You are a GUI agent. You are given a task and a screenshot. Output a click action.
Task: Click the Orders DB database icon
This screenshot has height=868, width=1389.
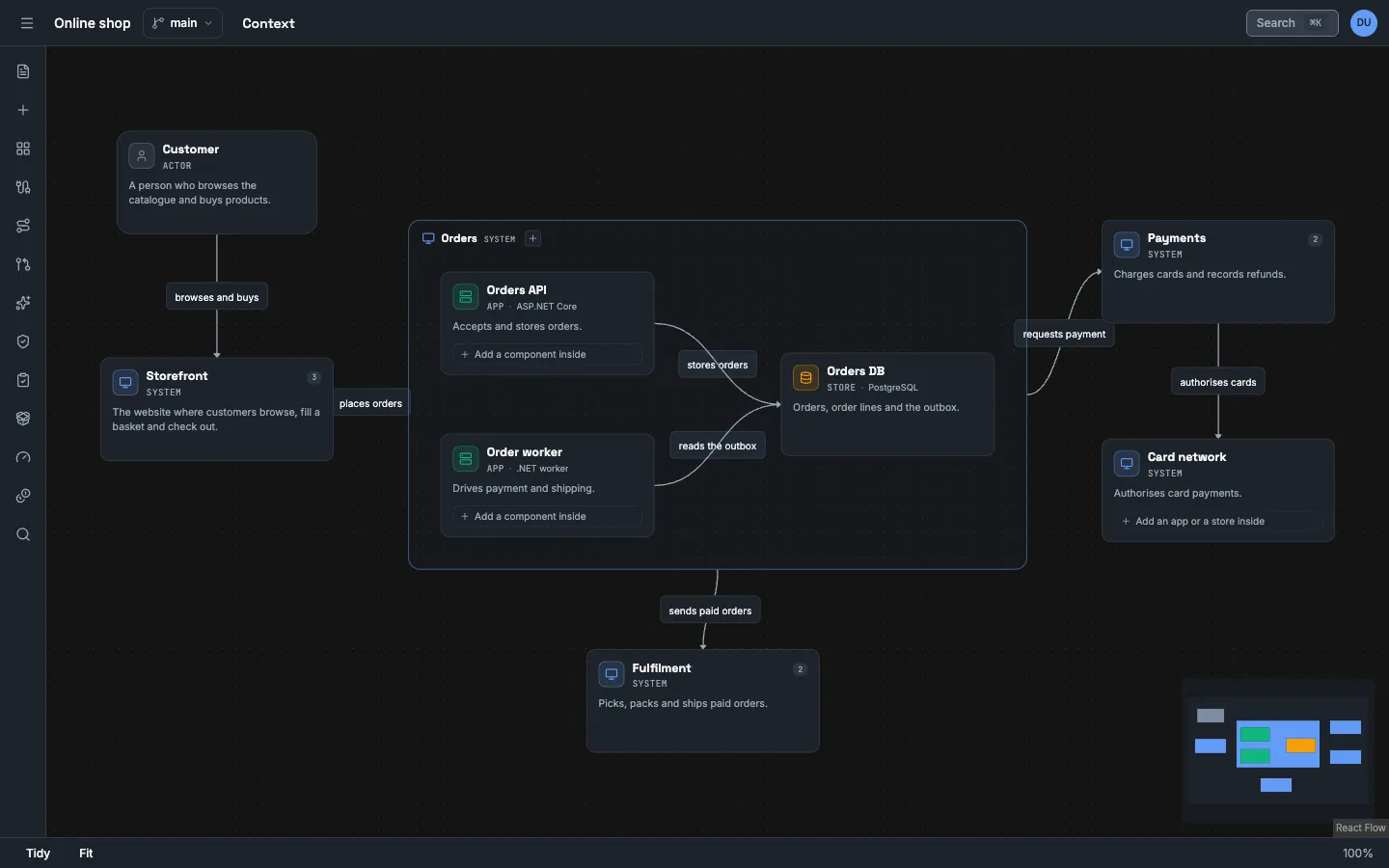click(805, 378)
